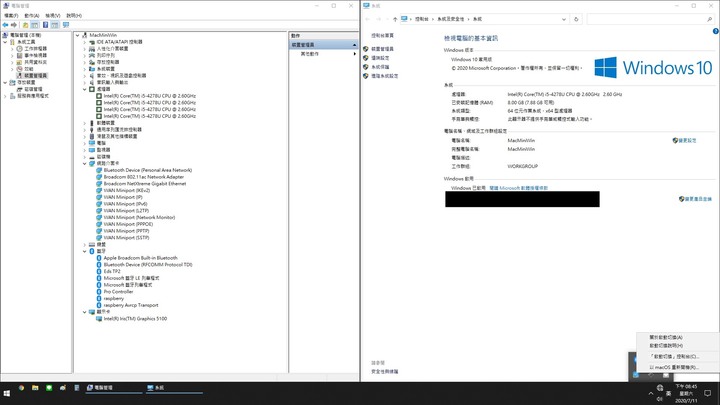
Task: Click the Back arrow in Computer Management toolbar
Action: 6,25
